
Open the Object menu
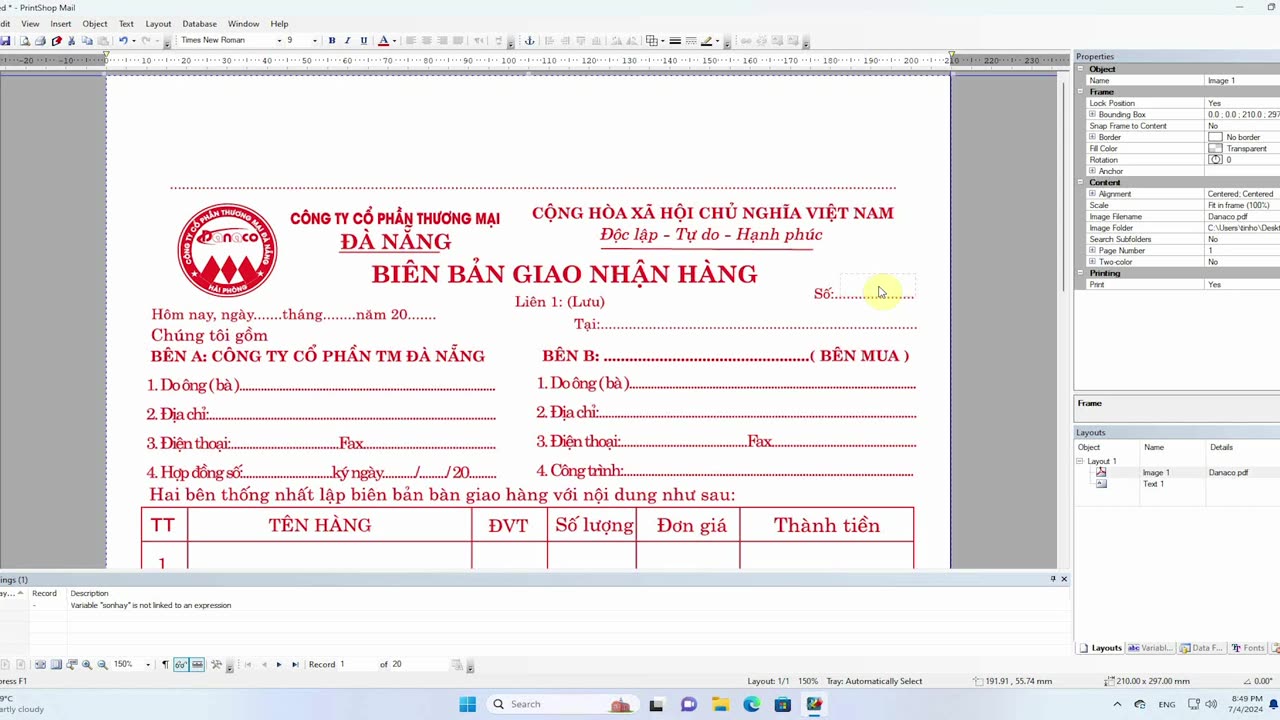pyautogui.click(x=95, y=24)
